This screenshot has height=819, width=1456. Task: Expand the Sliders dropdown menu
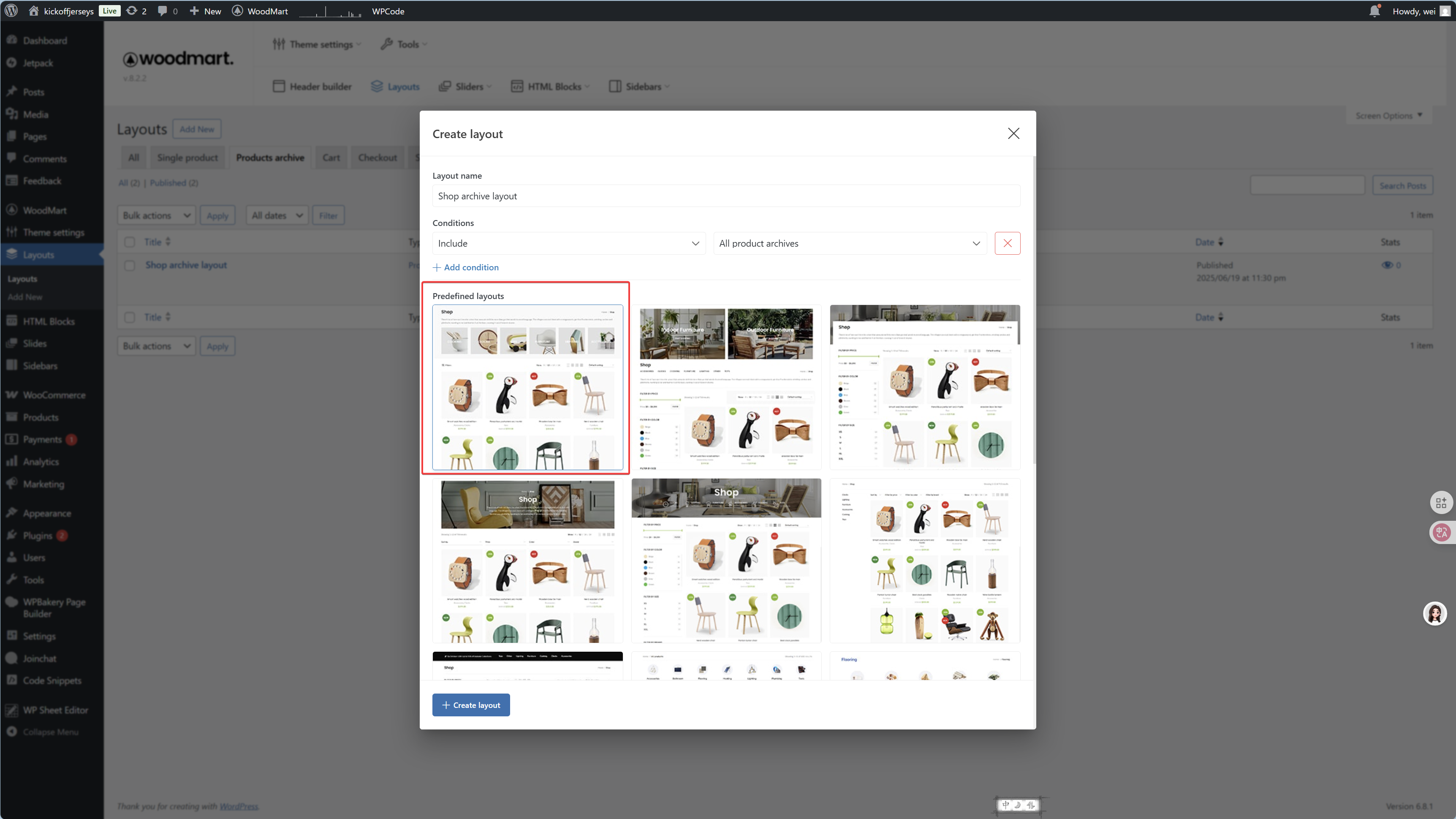[x=465, y=86]
